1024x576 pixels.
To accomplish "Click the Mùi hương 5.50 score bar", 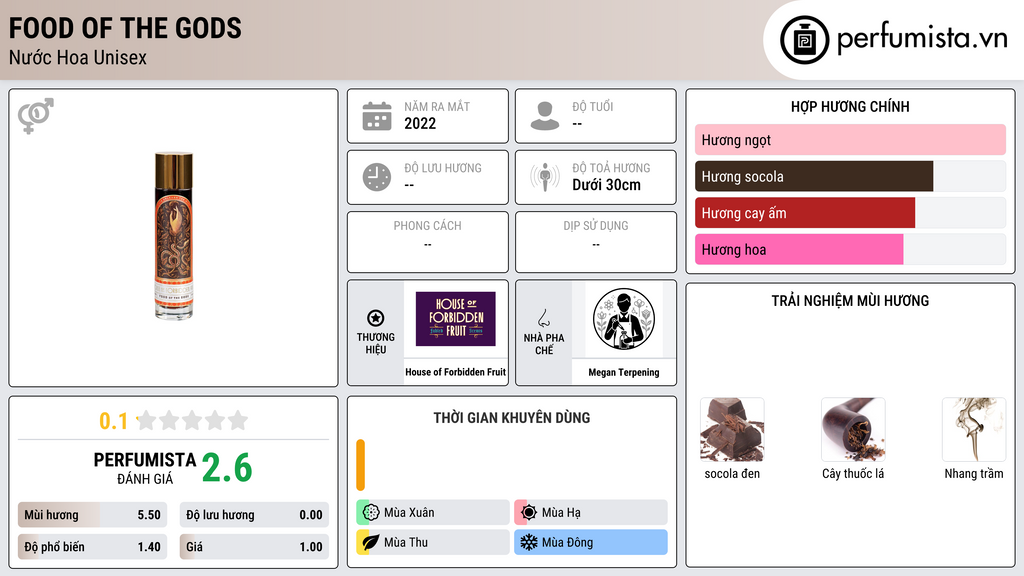I will [92, 515].
